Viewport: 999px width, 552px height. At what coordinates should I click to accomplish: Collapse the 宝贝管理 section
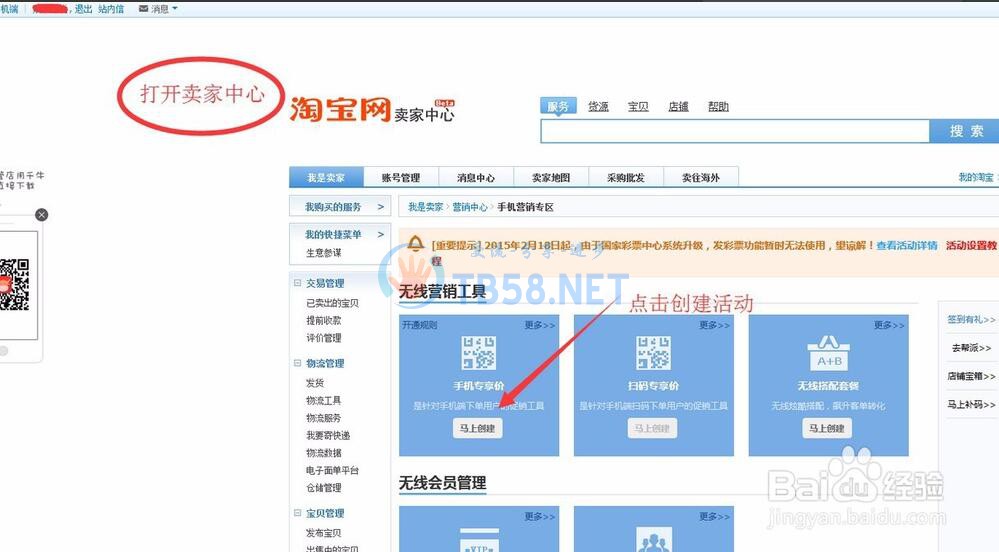pos(298,512)
